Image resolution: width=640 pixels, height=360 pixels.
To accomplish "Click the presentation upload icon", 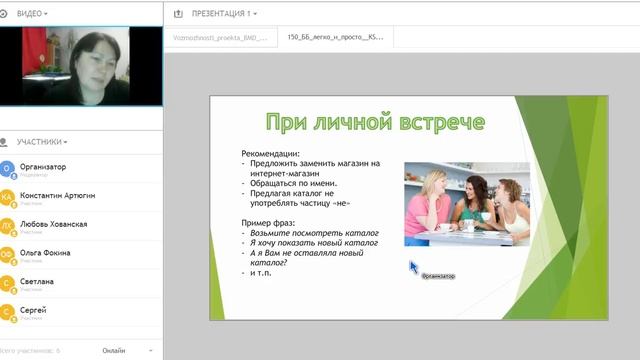I will pos(178,13).
